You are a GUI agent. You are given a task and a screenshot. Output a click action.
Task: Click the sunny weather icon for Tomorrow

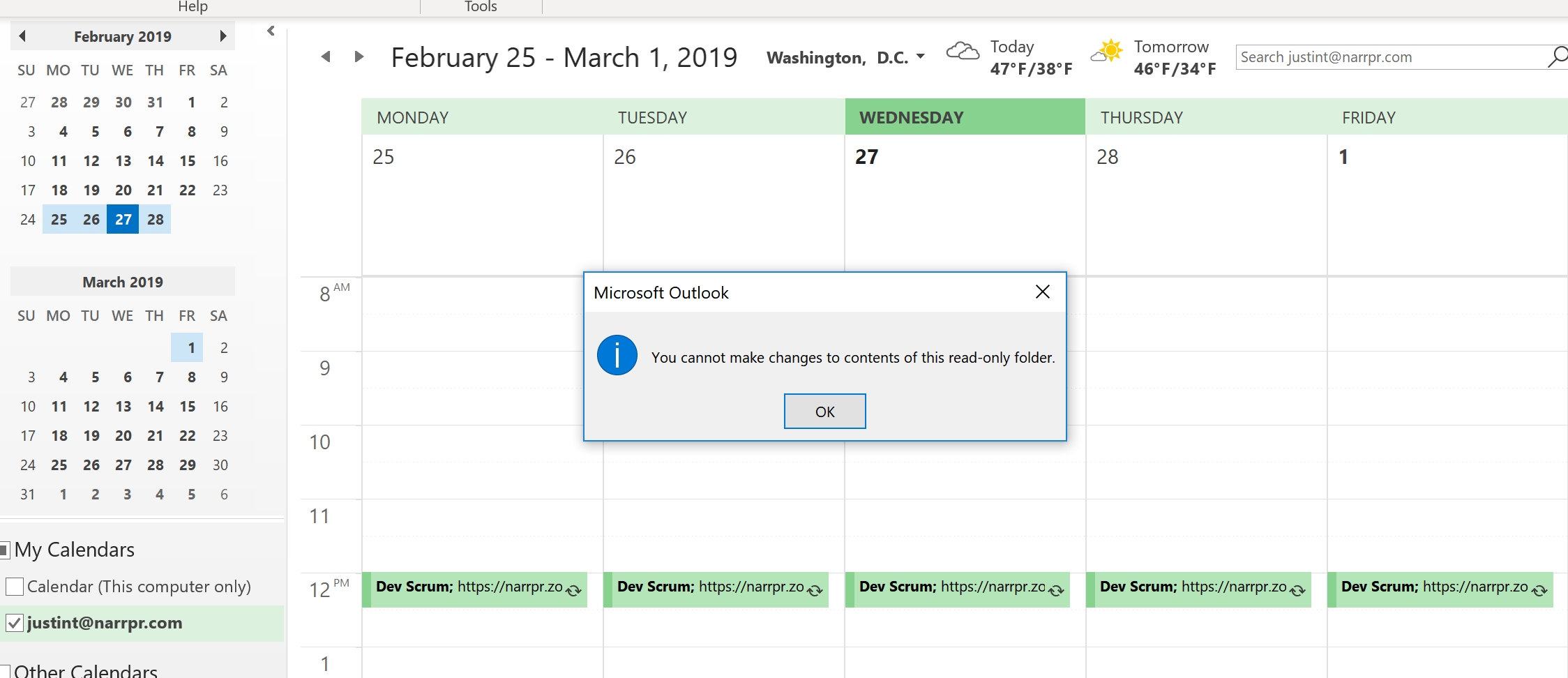click(1107, 51)
